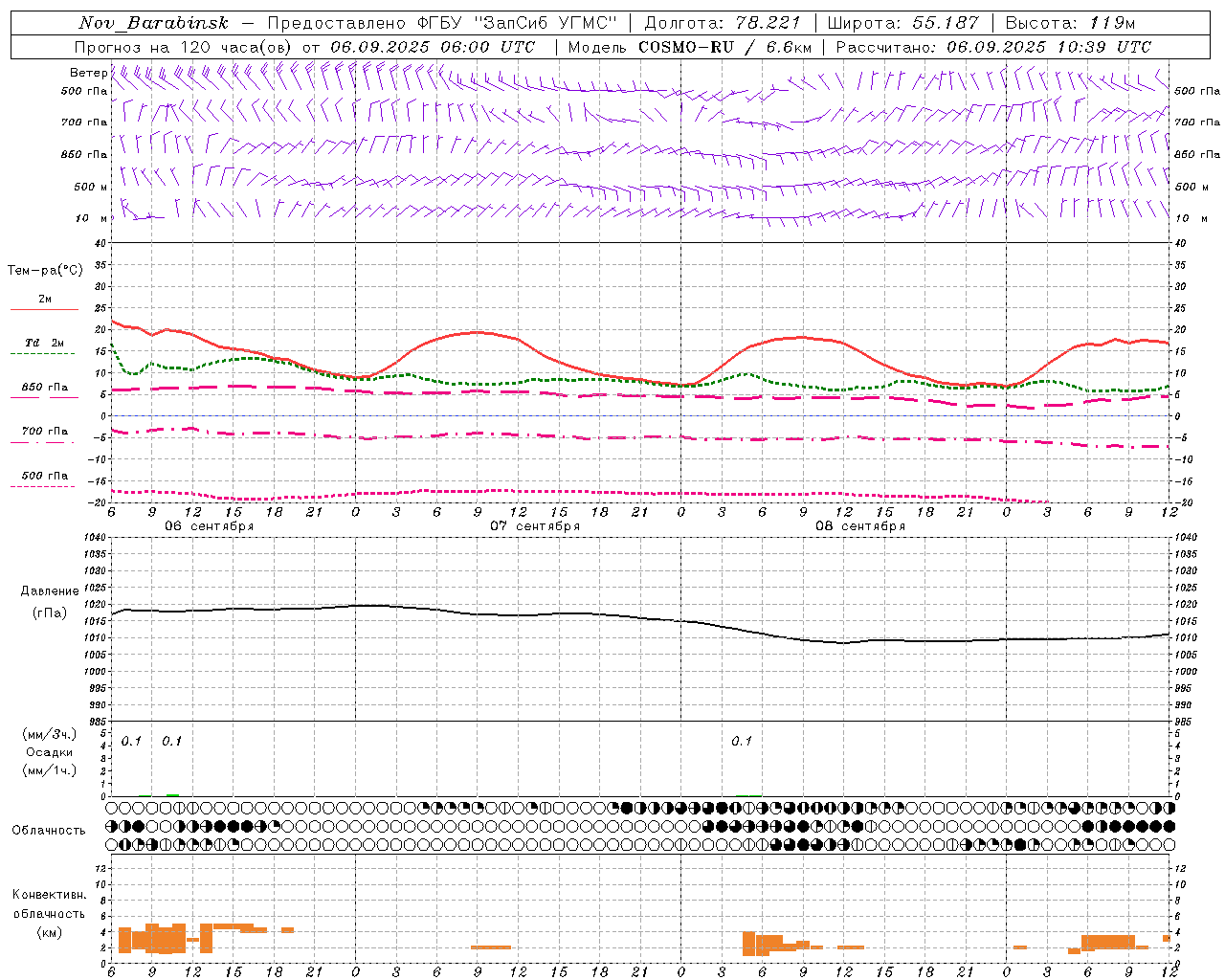Viewport: 1225px width, 980px height.
Task: Click the 'Высота: 119м' elevation text
Action: point(1071,23)
